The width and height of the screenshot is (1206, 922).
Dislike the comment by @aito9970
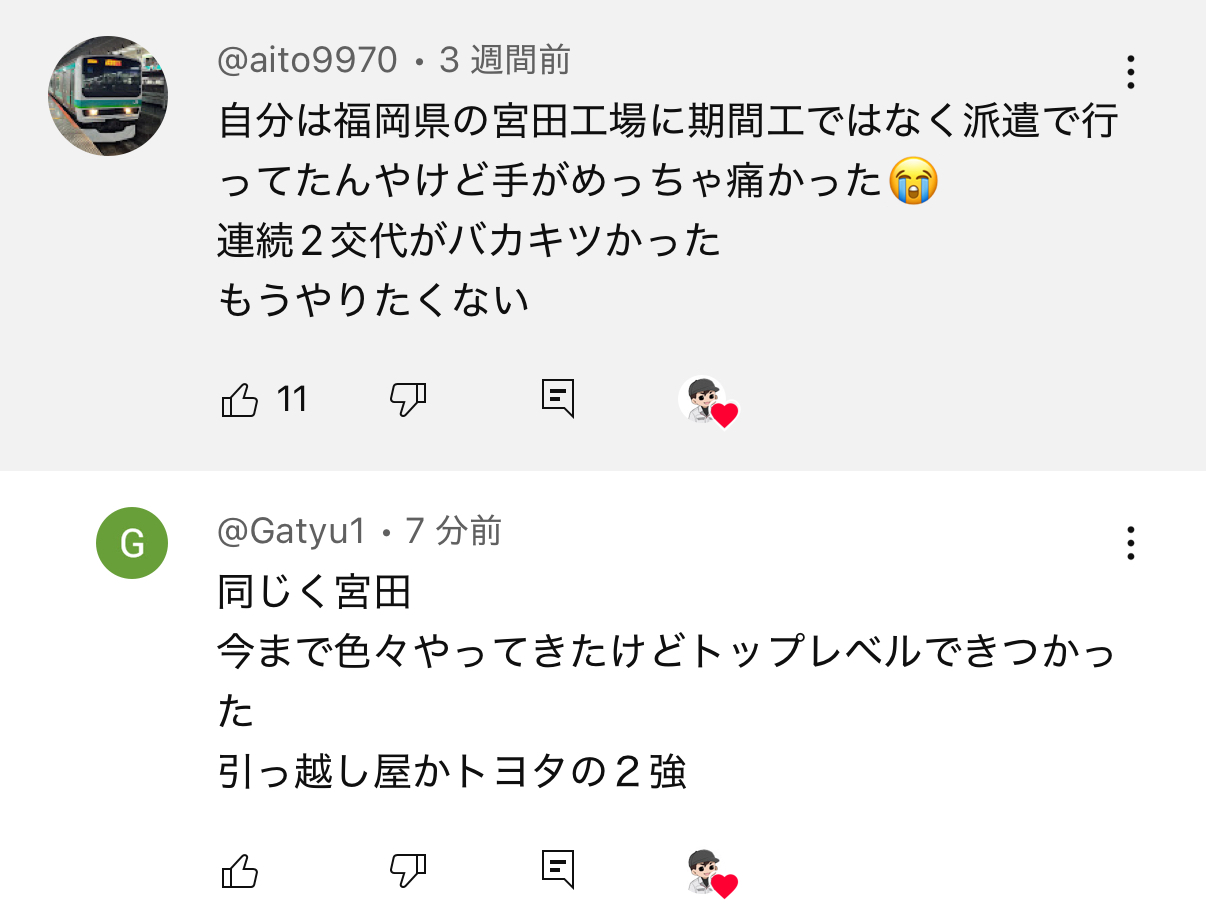(x=407, y=400)
